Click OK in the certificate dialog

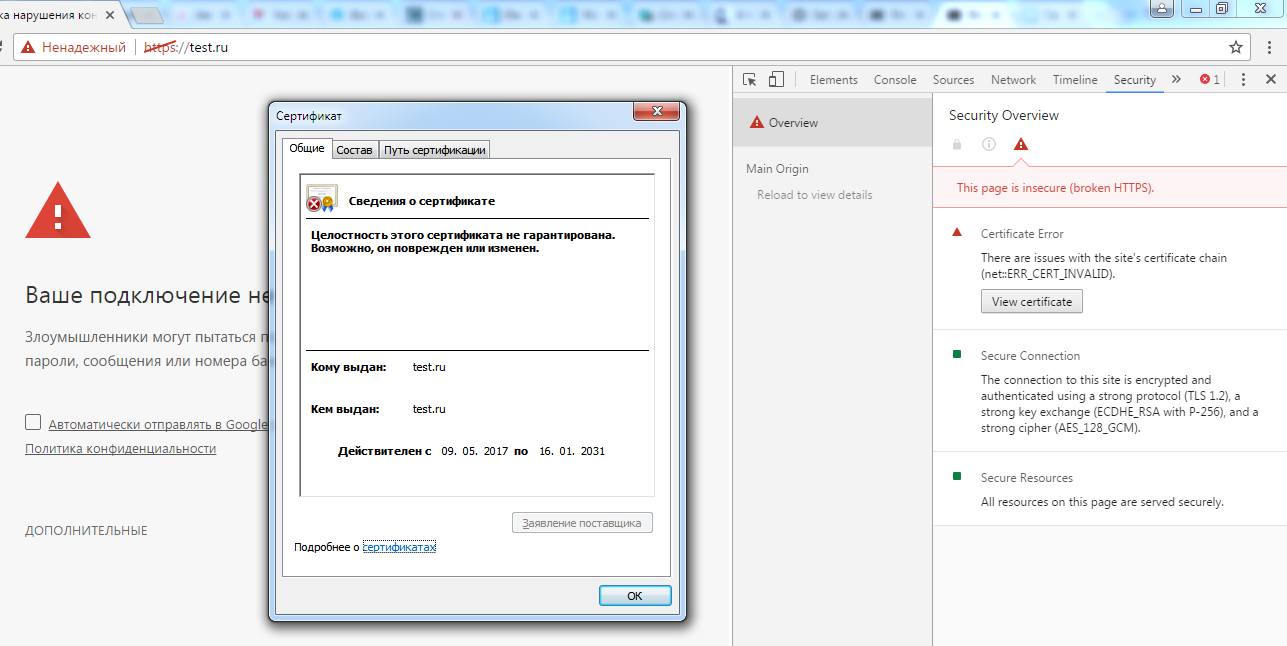point(635,596)
